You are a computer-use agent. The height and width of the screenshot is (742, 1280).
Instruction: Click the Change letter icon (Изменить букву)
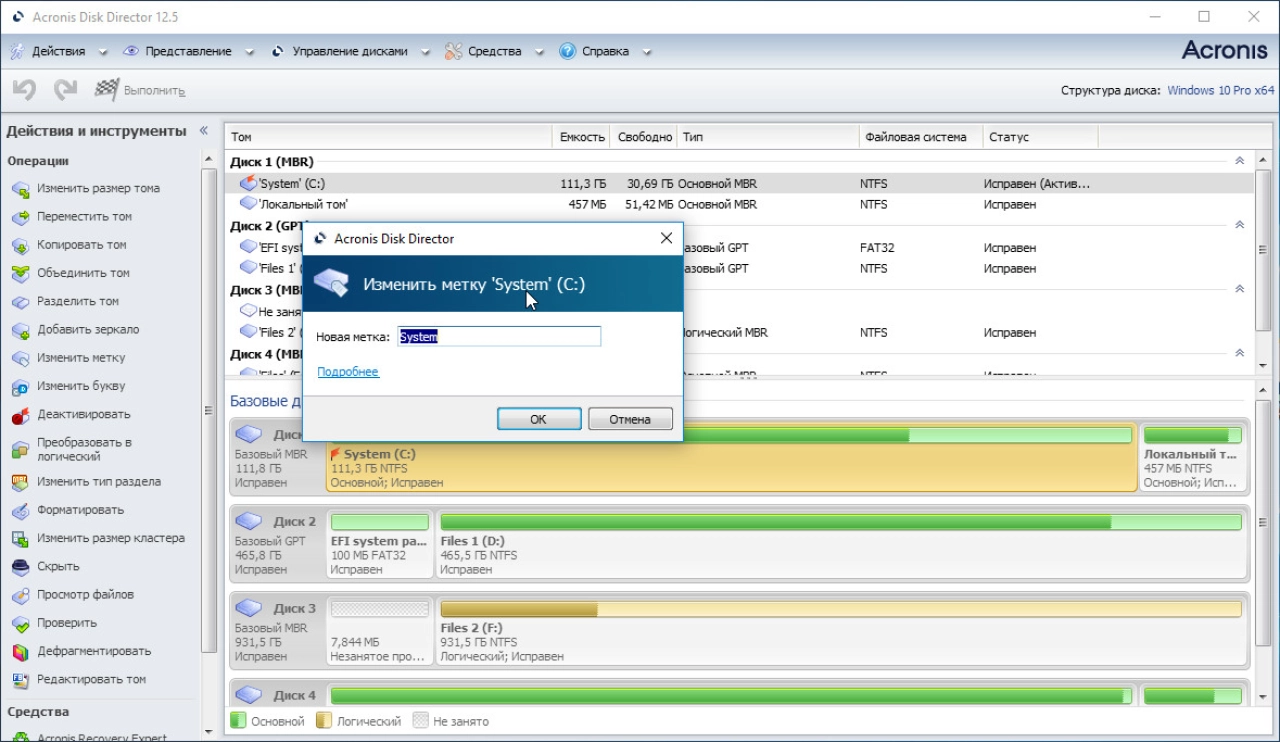(20, 386)
